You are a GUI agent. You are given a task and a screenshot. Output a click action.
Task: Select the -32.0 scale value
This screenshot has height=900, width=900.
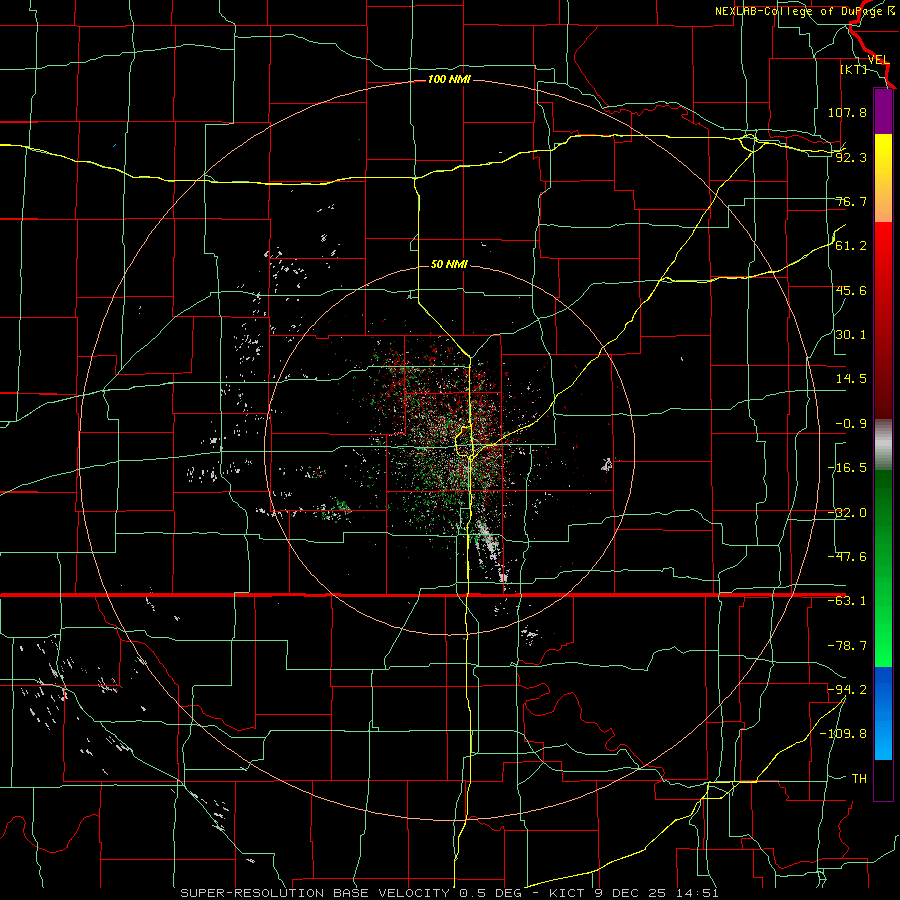(x=847, y=513)
